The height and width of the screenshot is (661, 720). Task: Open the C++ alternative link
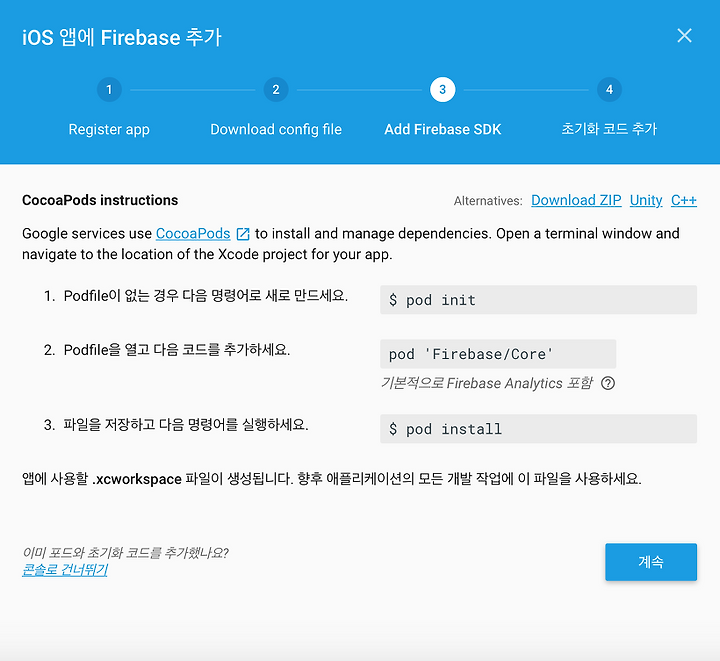click(x=684, y=200)
